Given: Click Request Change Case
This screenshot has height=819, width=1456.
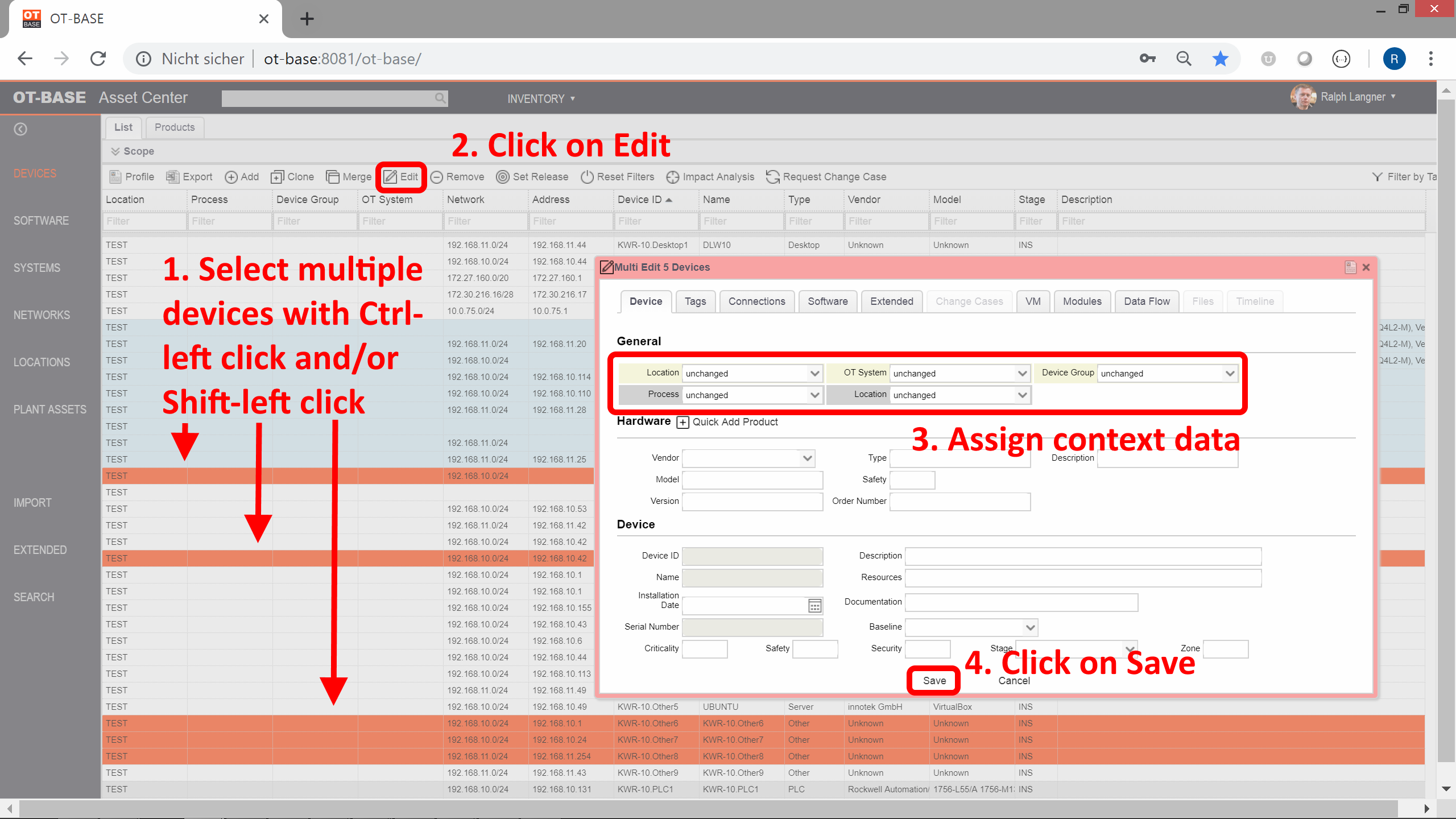Looking at the screenshot, I should [x=826, y=177].
